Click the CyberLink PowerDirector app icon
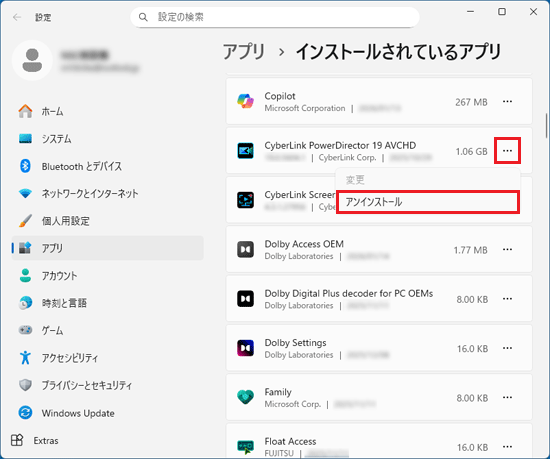This screenshot has width=550, height=459. (245, 151)
